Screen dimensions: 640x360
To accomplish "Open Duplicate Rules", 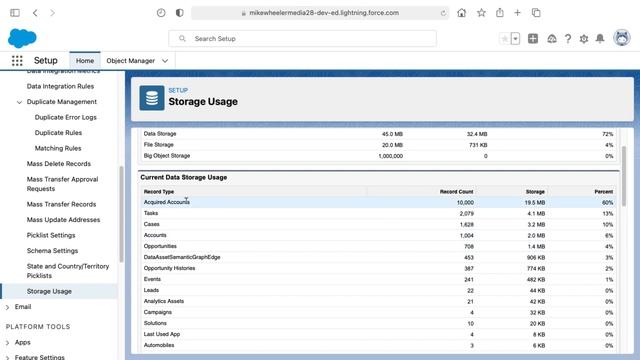I will click(58, 133).
